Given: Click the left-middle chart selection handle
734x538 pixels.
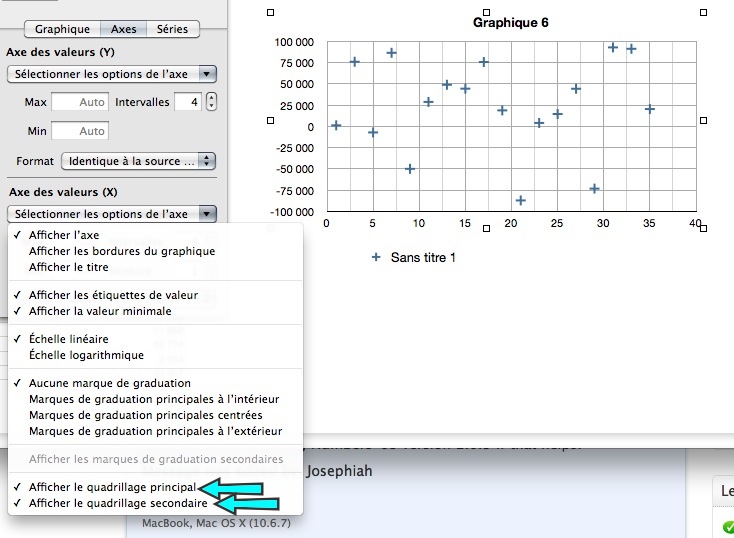Looking at the screenshot, I should click(271, 120).
